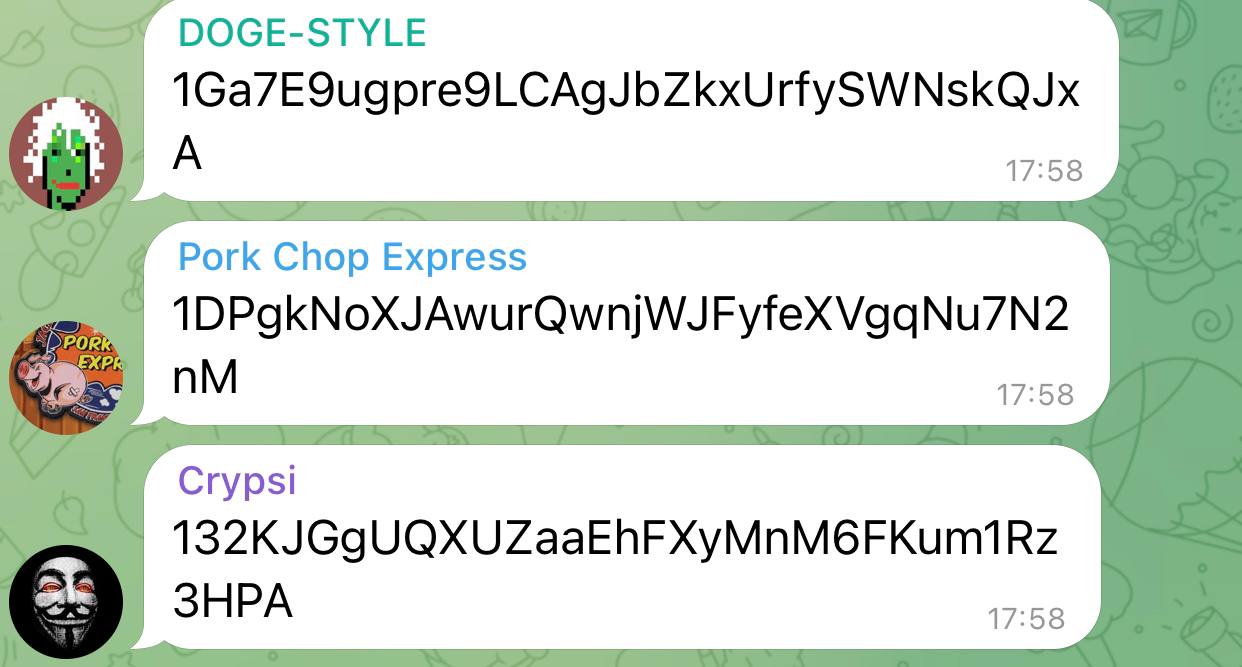The width and height of the screenshot is (1242, 667).
Task: Tap wrapped '3HPA' text in Crypsi message
Action: (x=233, y=603)
